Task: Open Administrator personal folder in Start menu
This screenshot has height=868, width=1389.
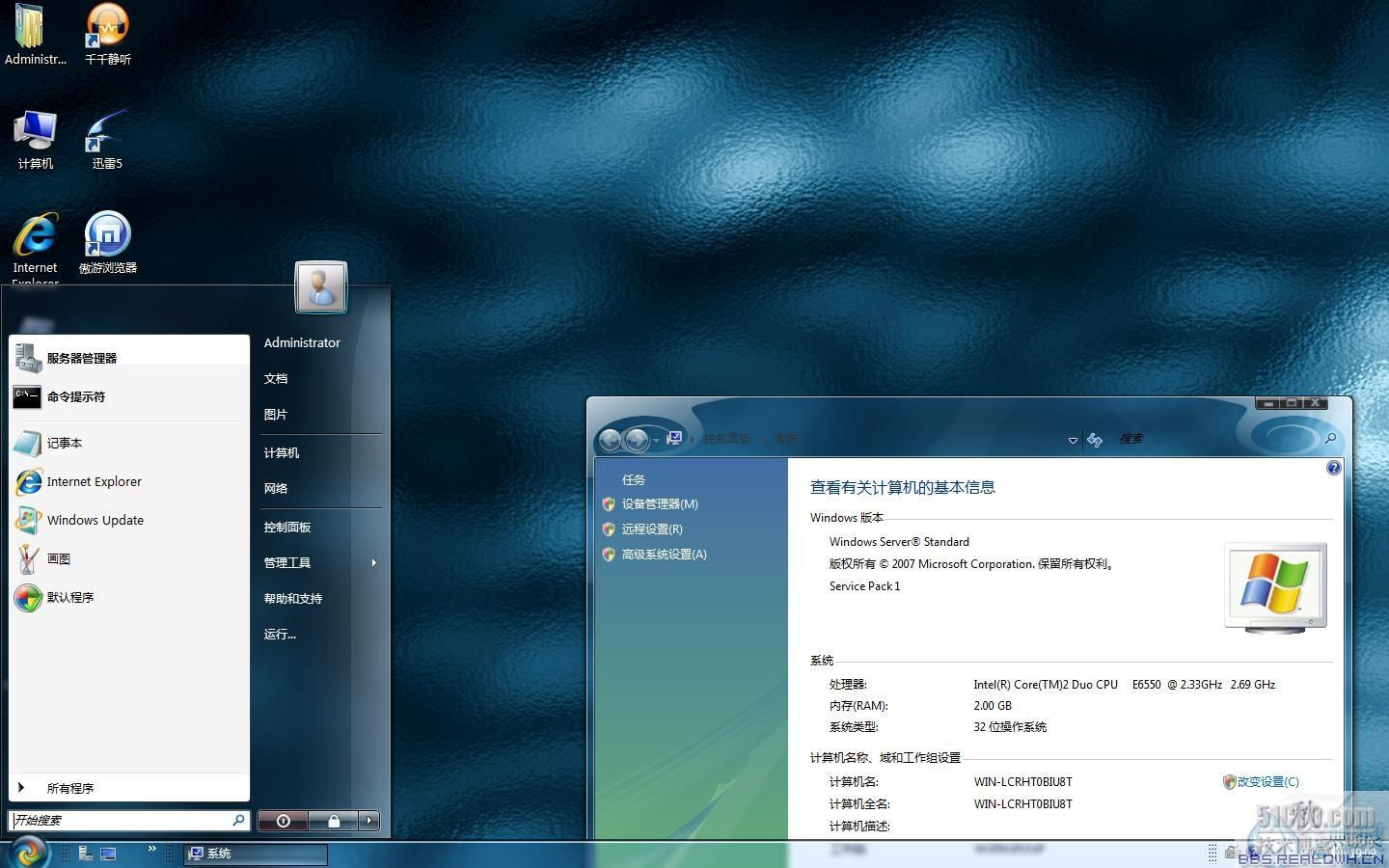Action: [x=302, y=342]
